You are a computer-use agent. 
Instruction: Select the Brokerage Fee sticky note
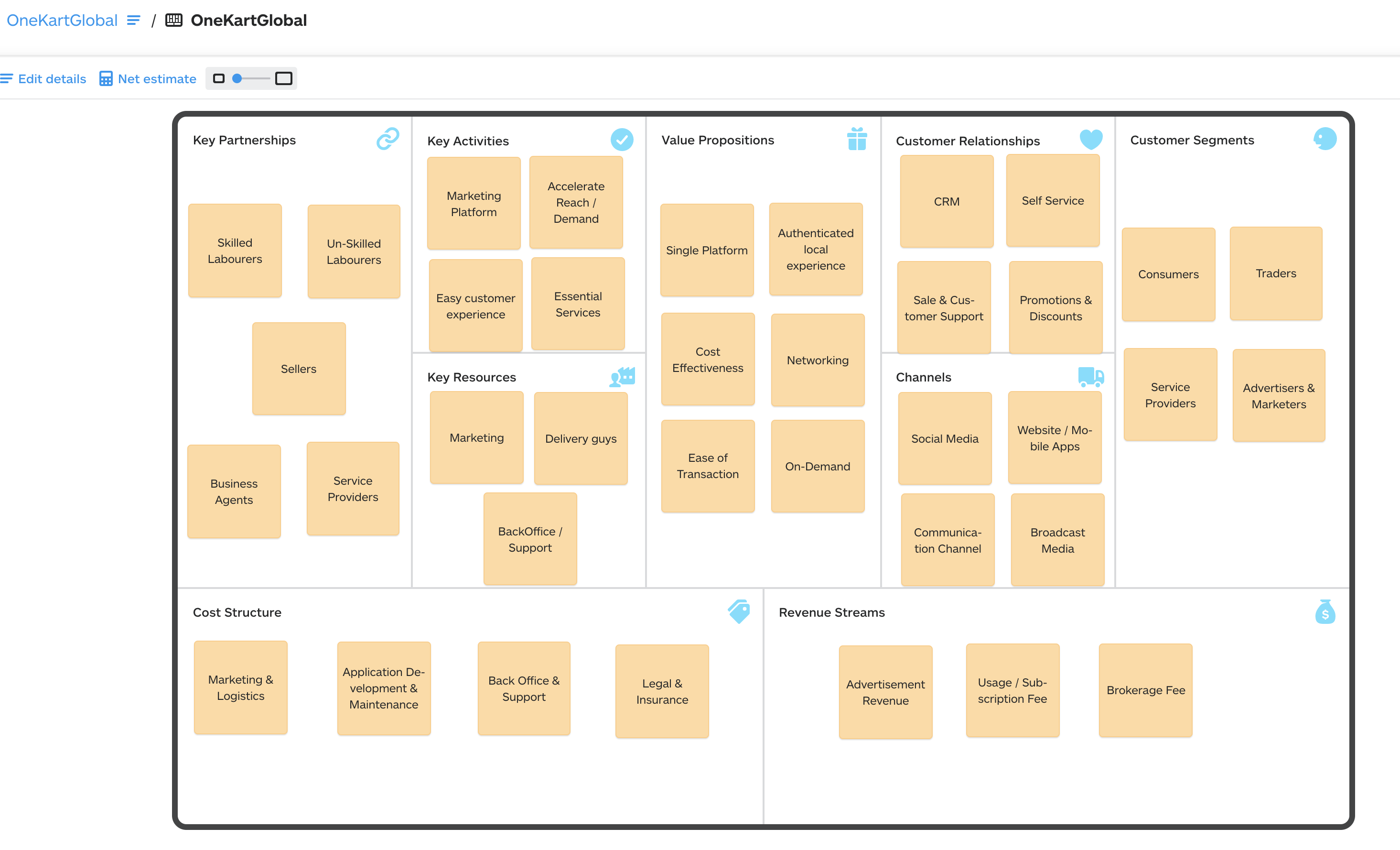pyautogui.click(x=1145, y=690)
